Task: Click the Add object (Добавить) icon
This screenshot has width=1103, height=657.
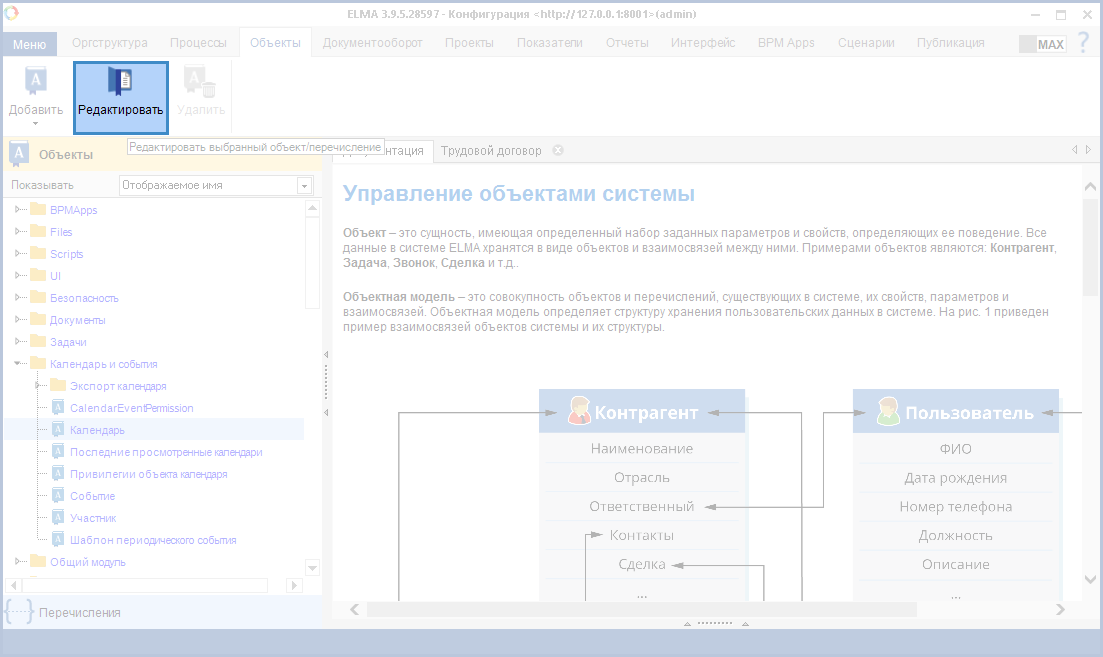Action: point(35,82)
